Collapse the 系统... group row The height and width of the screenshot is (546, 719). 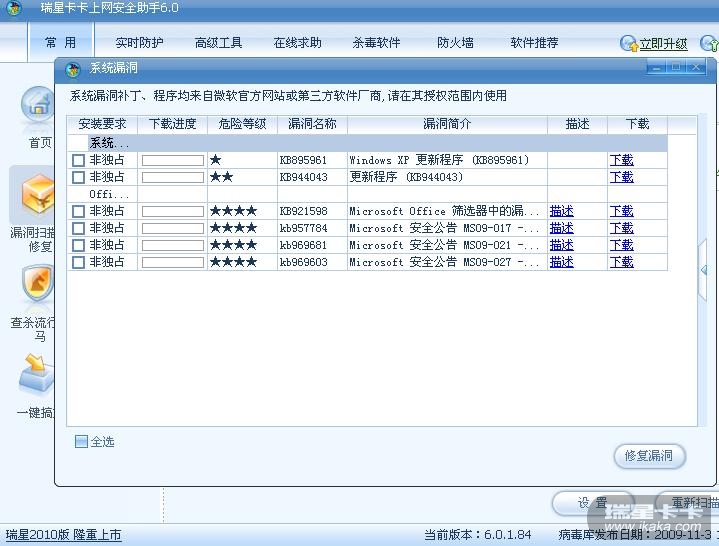click(367, 143)
